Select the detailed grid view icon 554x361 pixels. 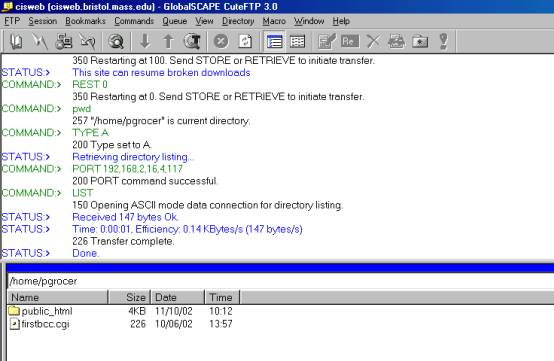pos(297,42)
